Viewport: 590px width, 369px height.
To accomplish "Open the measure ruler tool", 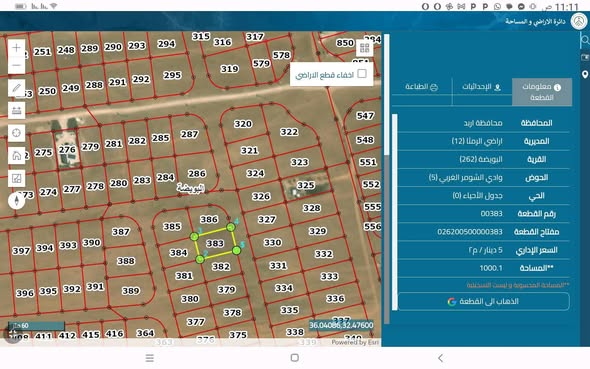I will click(16, 111).
